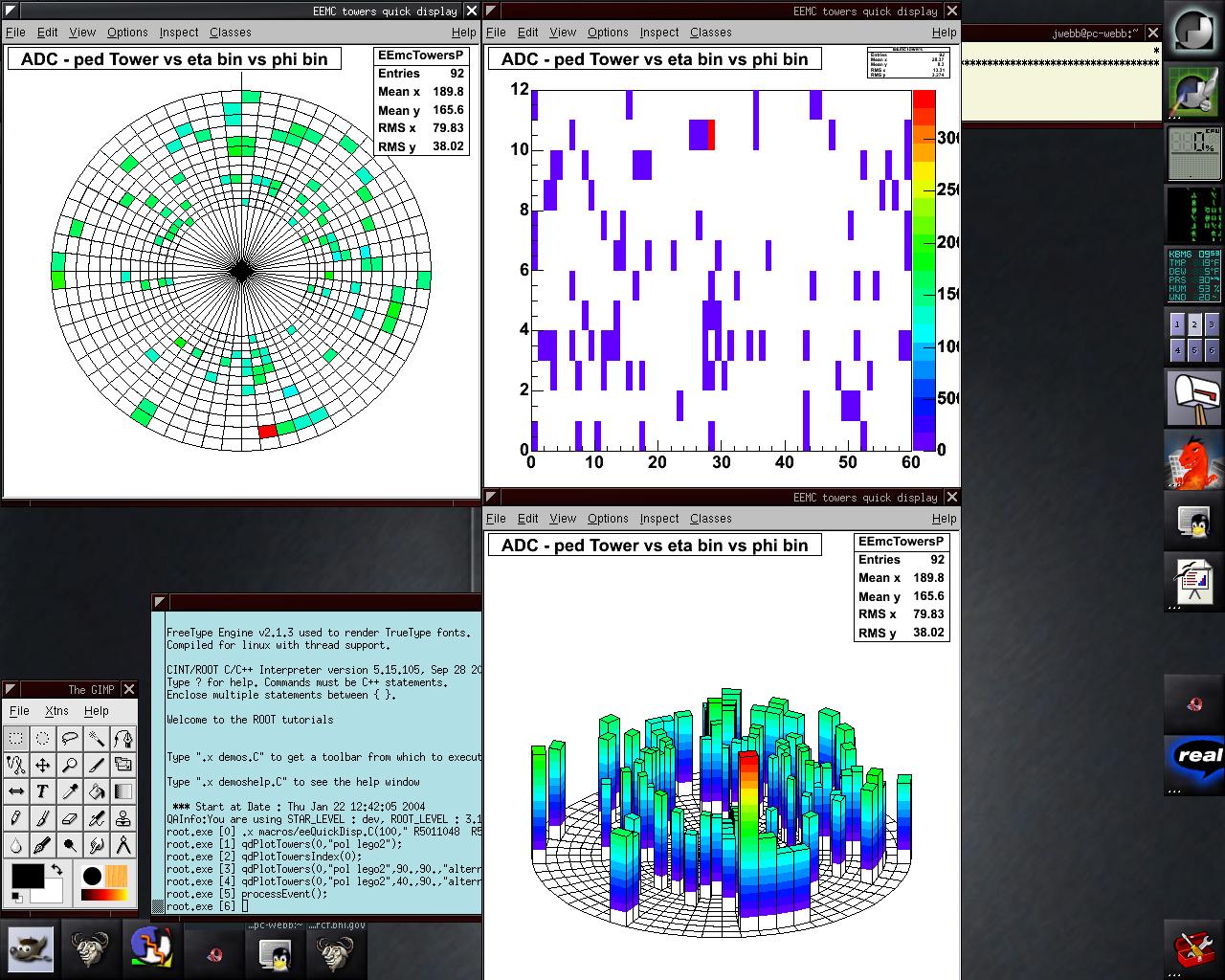Open the mailbox dock applet
Image resolution: width=1225 pixels, height=980 pixels.
tap(1194, 398)
